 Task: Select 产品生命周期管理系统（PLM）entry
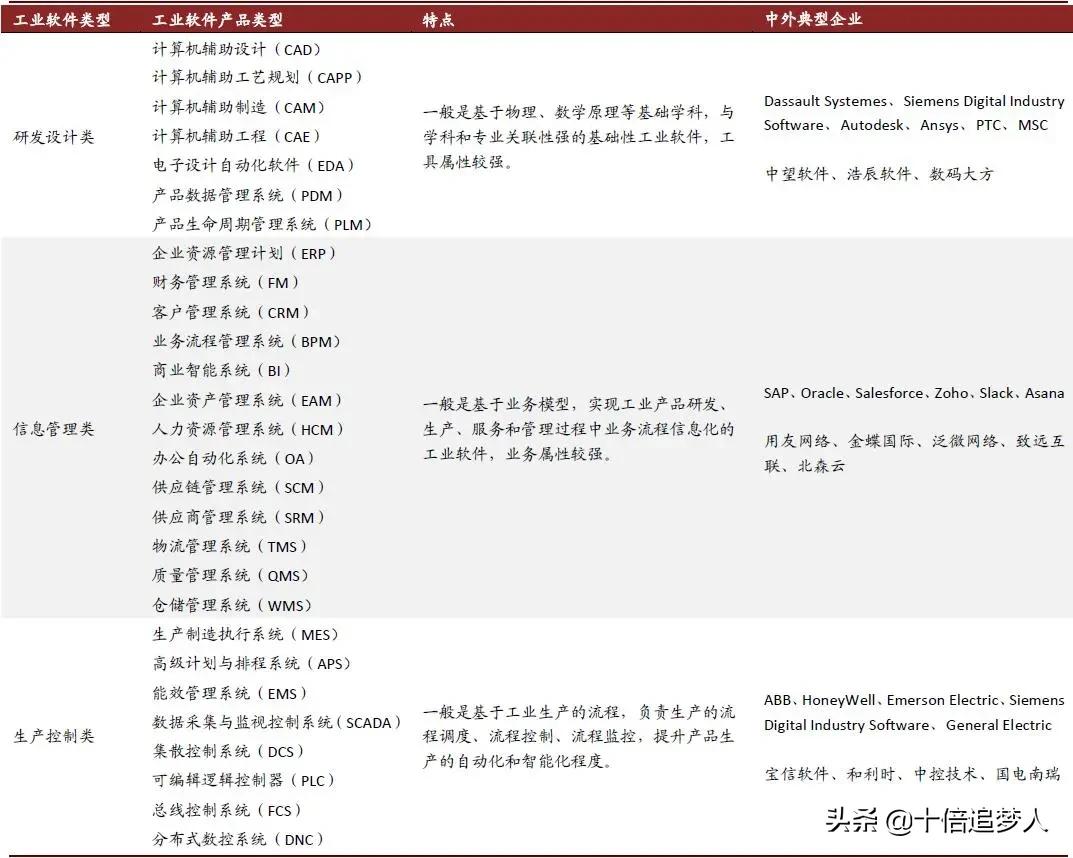point(262,224)
